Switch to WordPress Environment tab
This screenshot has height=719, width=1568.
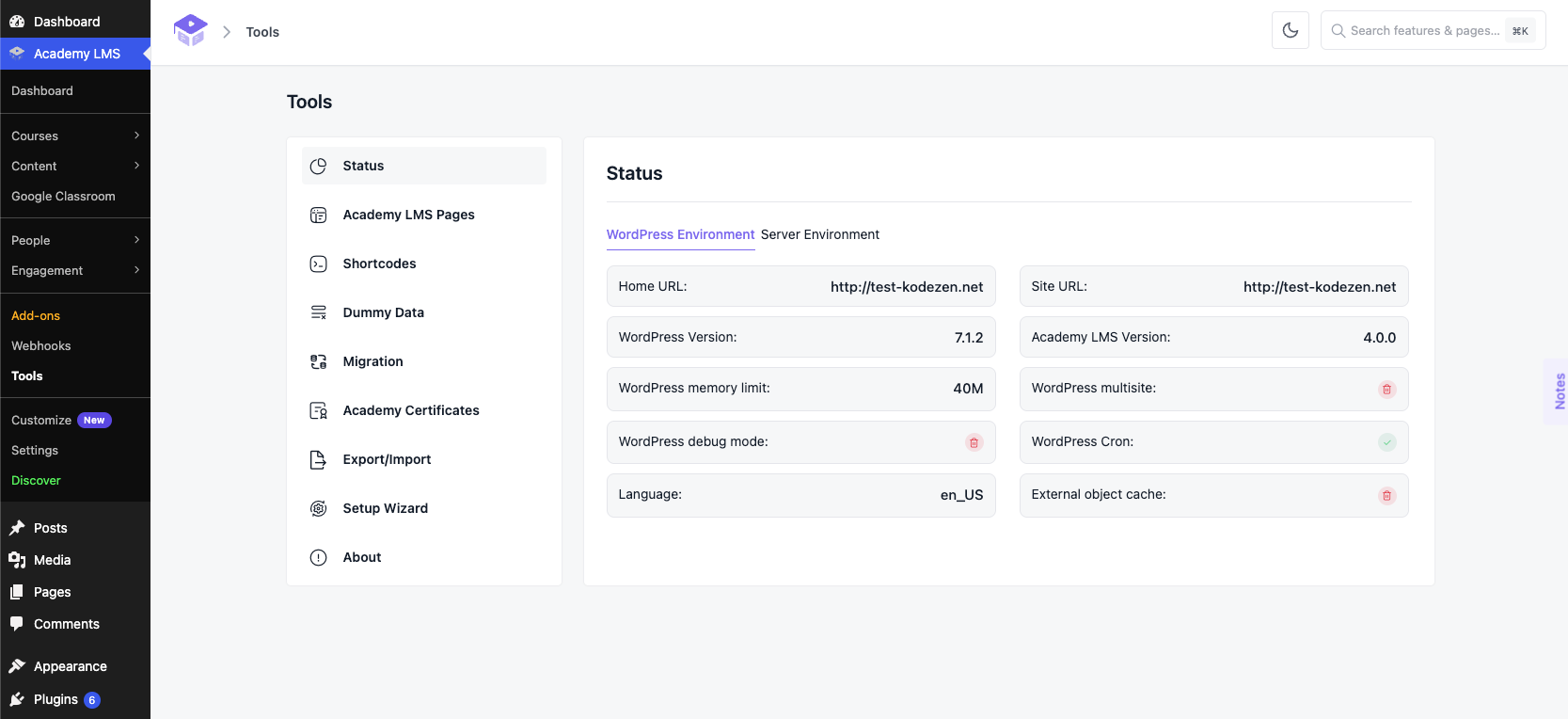point(680,234)
